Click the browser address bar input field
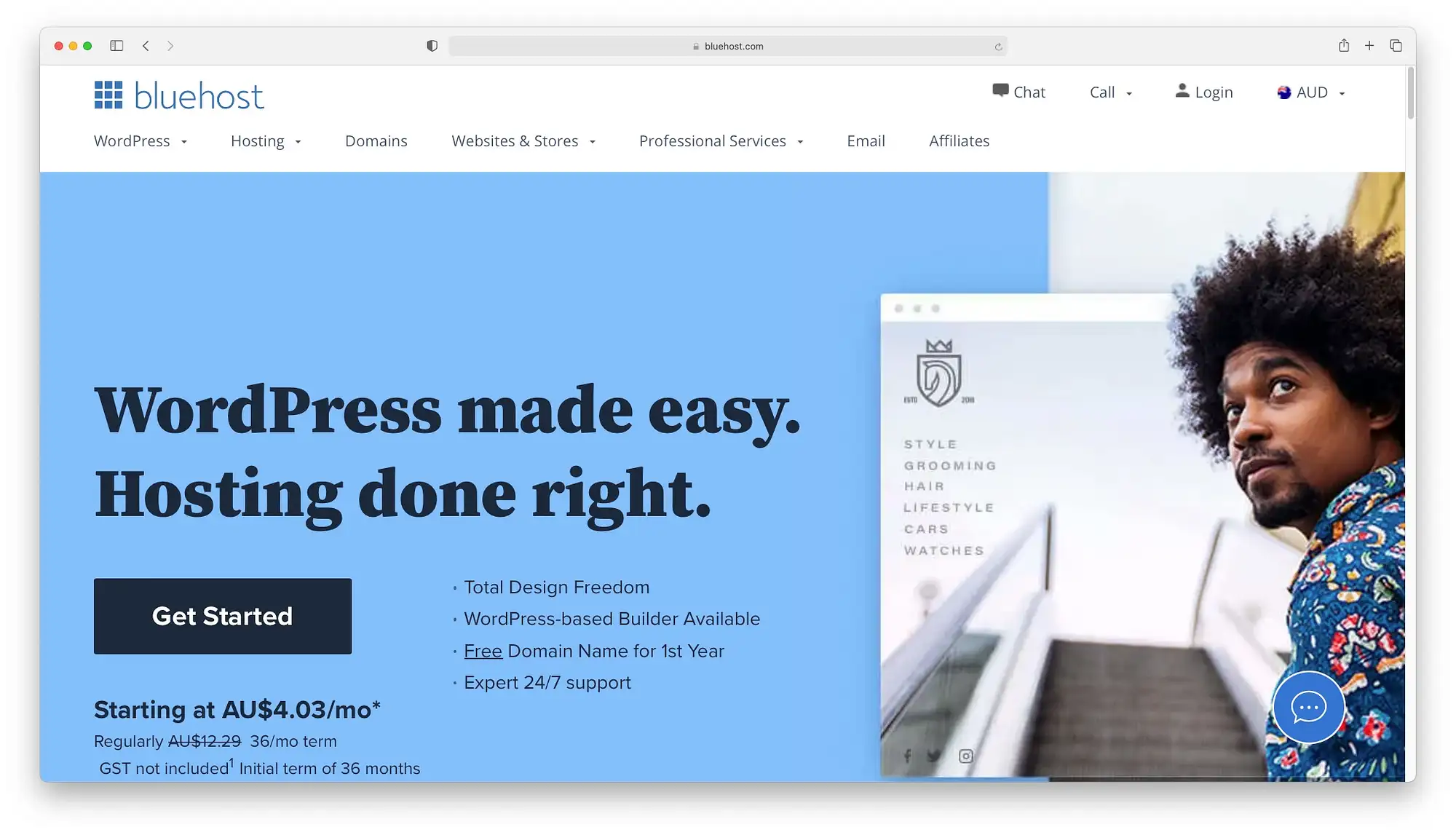The height and width of the screenshot is (835, 1456). 729,46
